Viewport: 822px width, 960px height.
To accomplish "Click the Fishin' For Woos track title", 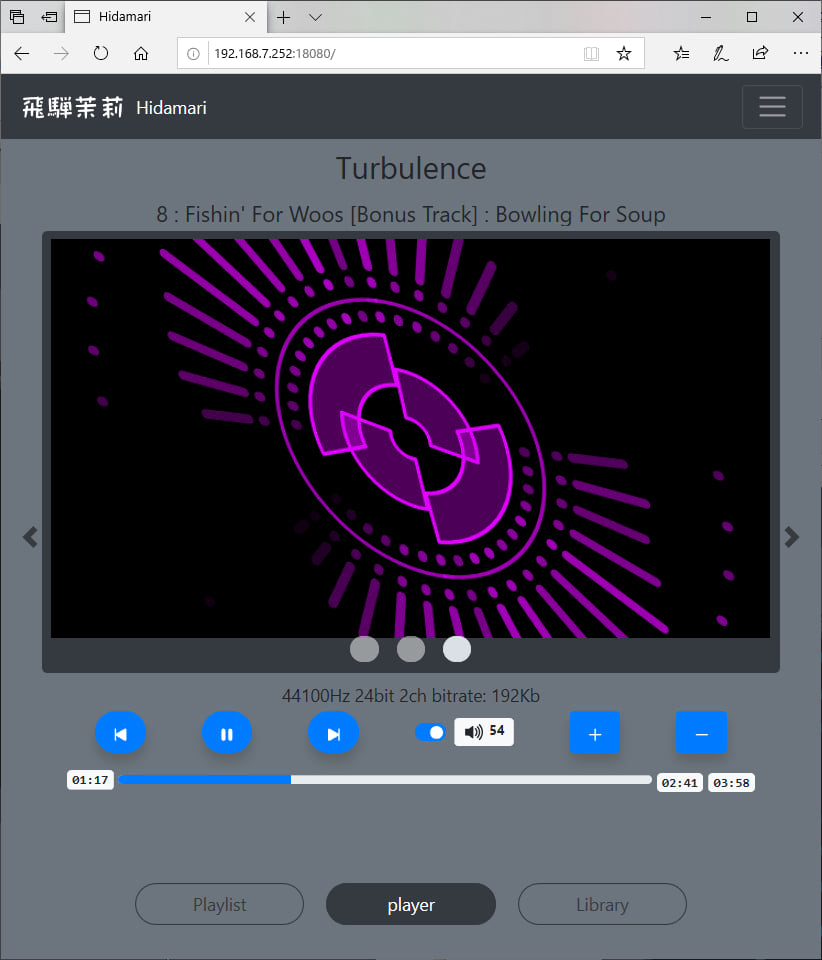I will pyautogui.click(x=411, y=214).
